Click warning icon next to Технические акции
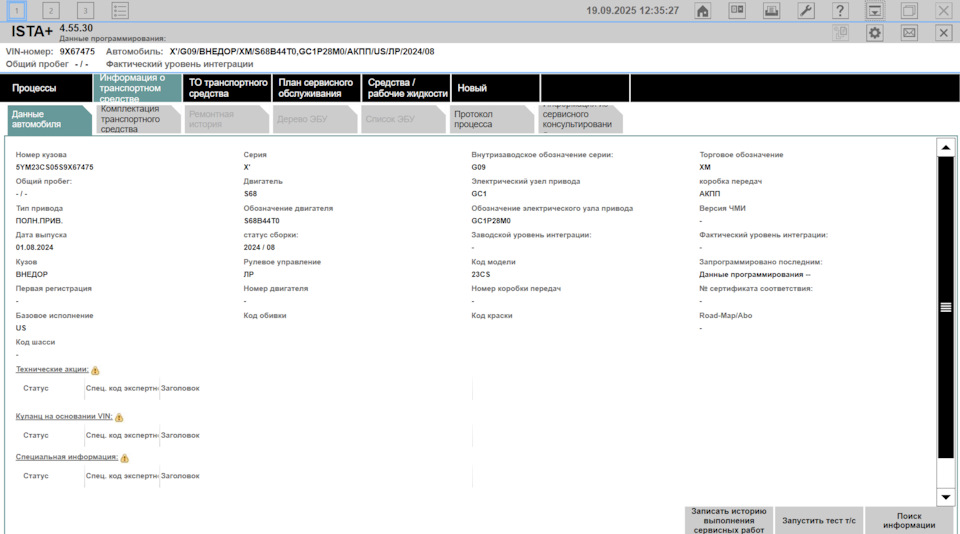Image resolution: width=960 pixels, height=534 pixels. pyautogui.click(x=95, y=370)
